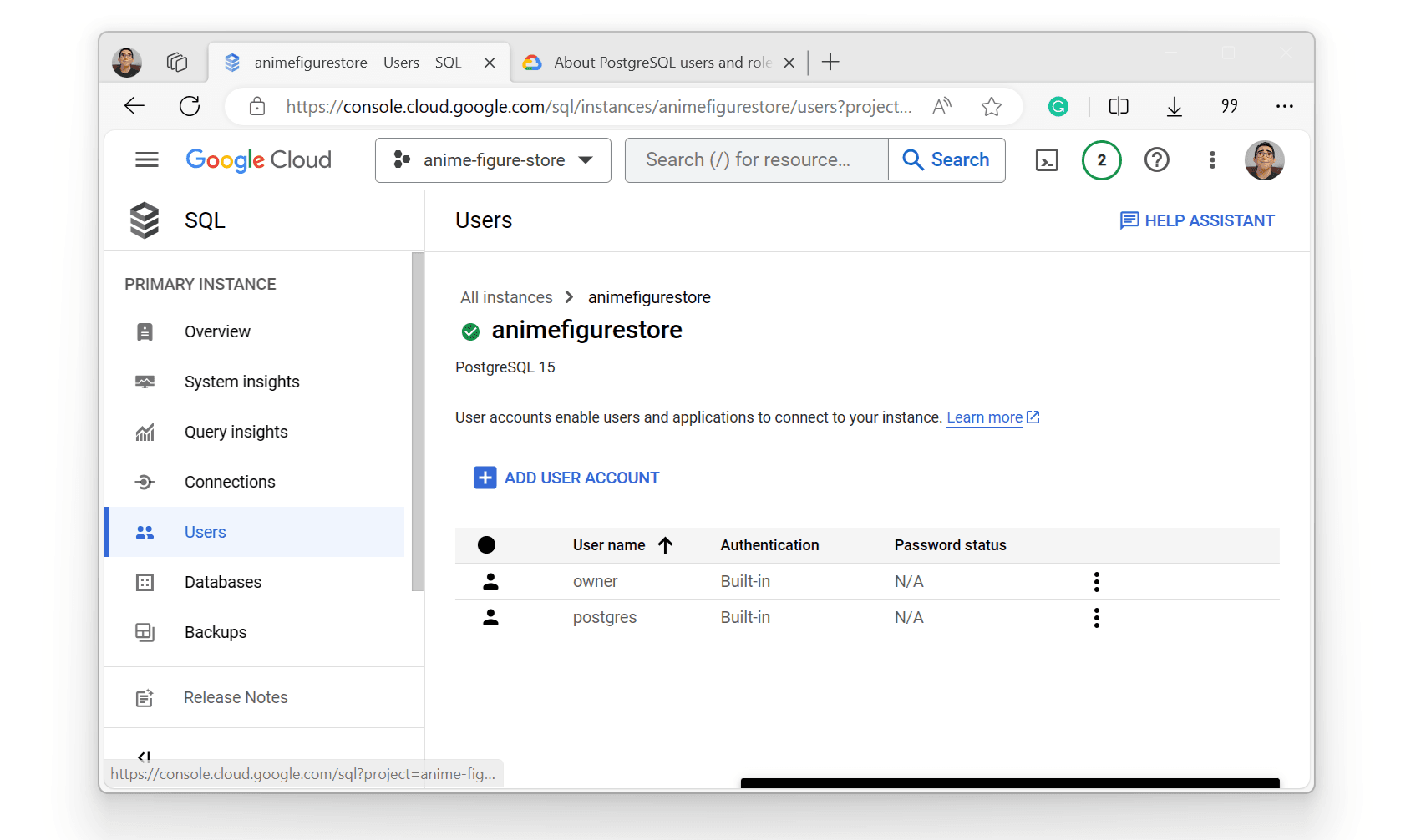This screenshot has width=1426, height=840.
Task: Open the Backups section
Action: pyautogui.click(x=255, y=632)
